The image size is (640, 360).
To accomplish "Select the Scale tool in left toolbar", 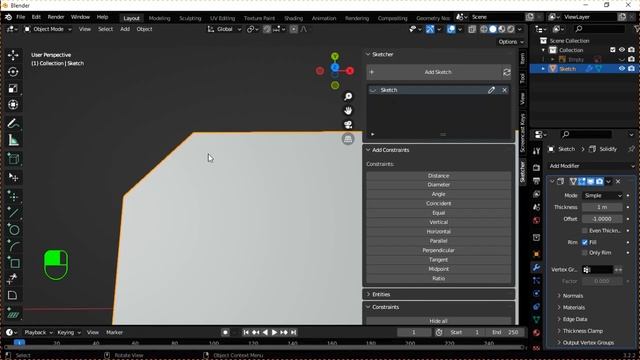I will 13,89.
